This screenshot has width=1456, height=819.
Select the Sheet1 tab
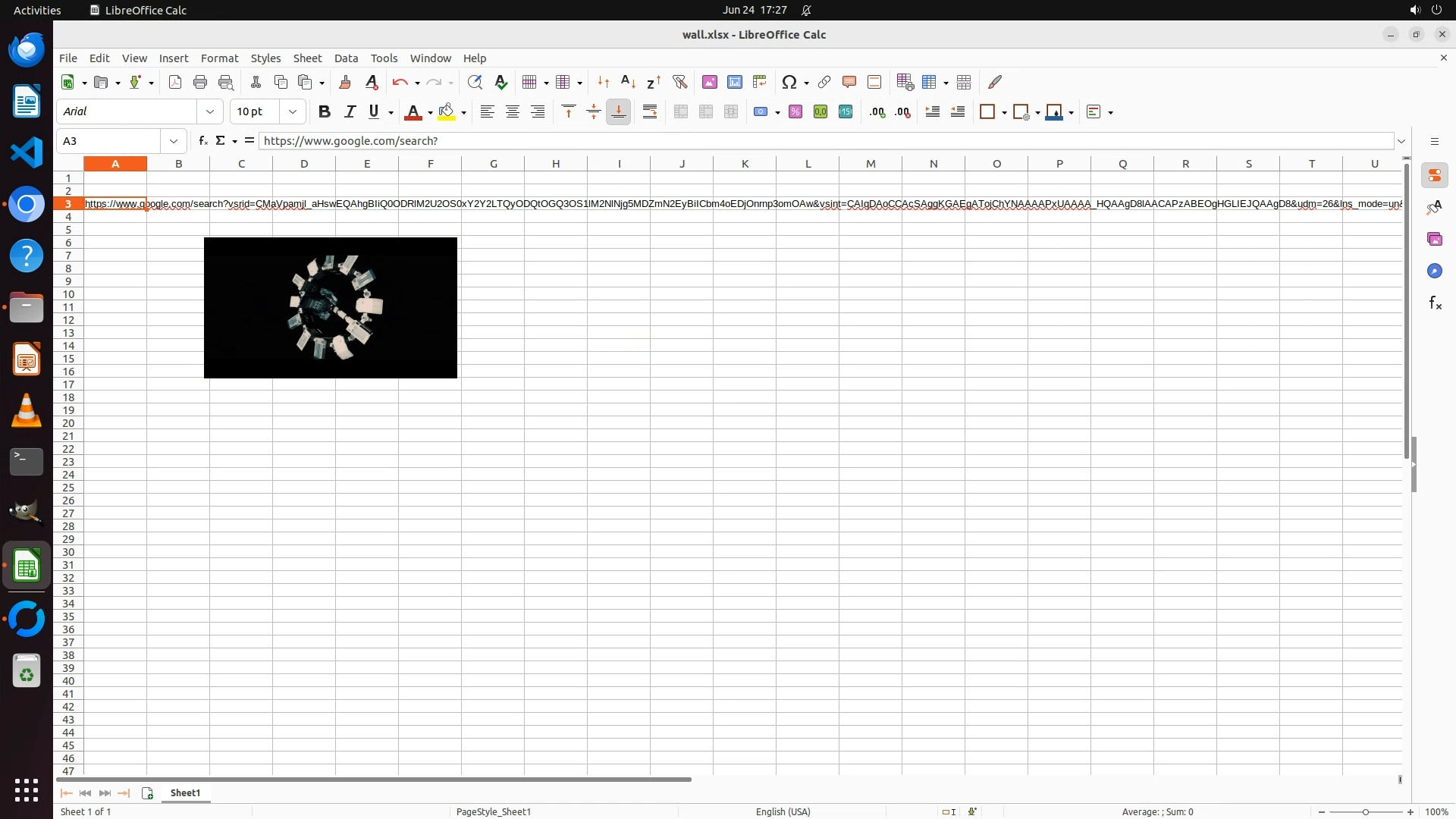[185, 792]
